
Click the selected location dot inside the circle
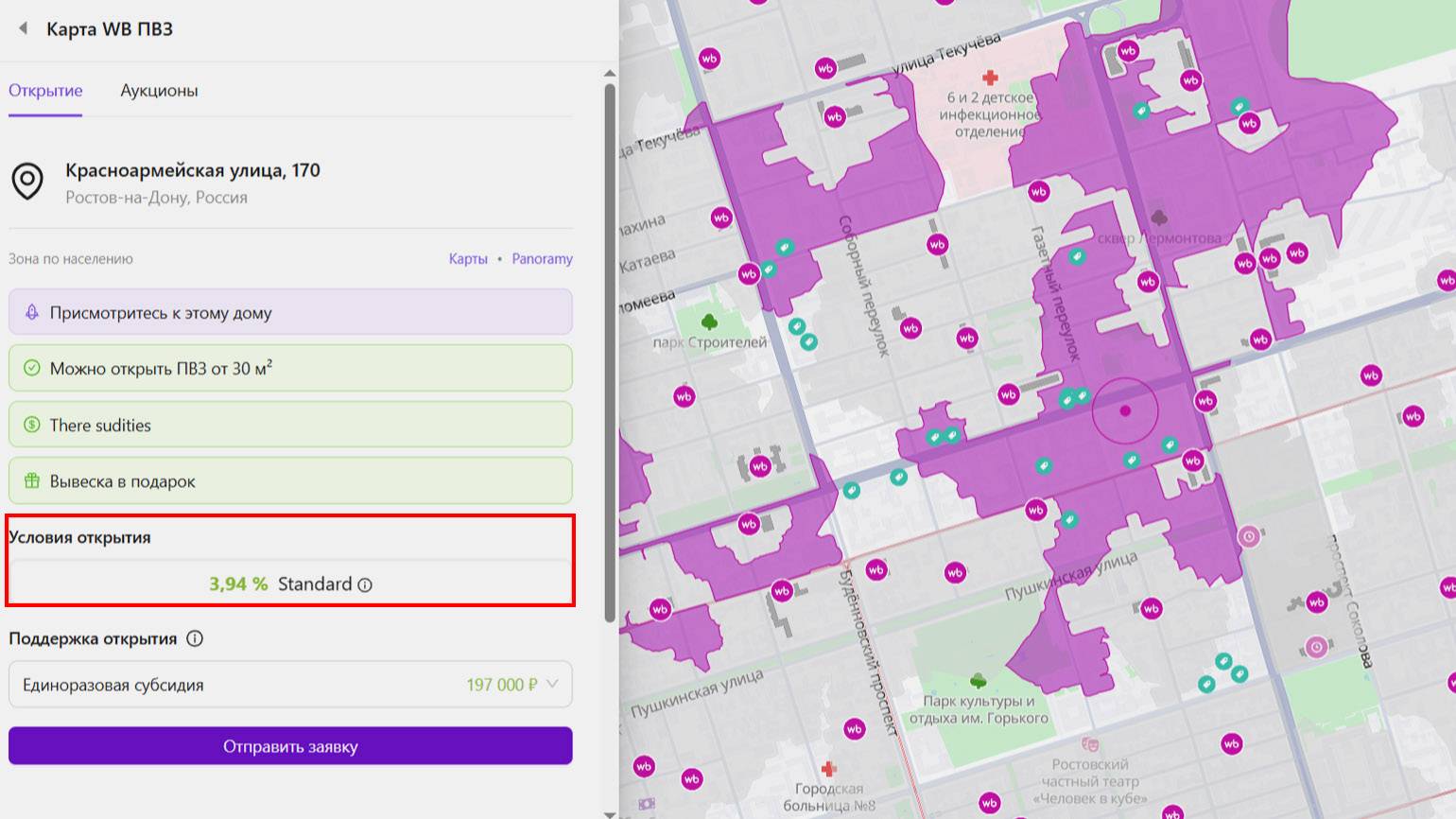coord(1125,410)
